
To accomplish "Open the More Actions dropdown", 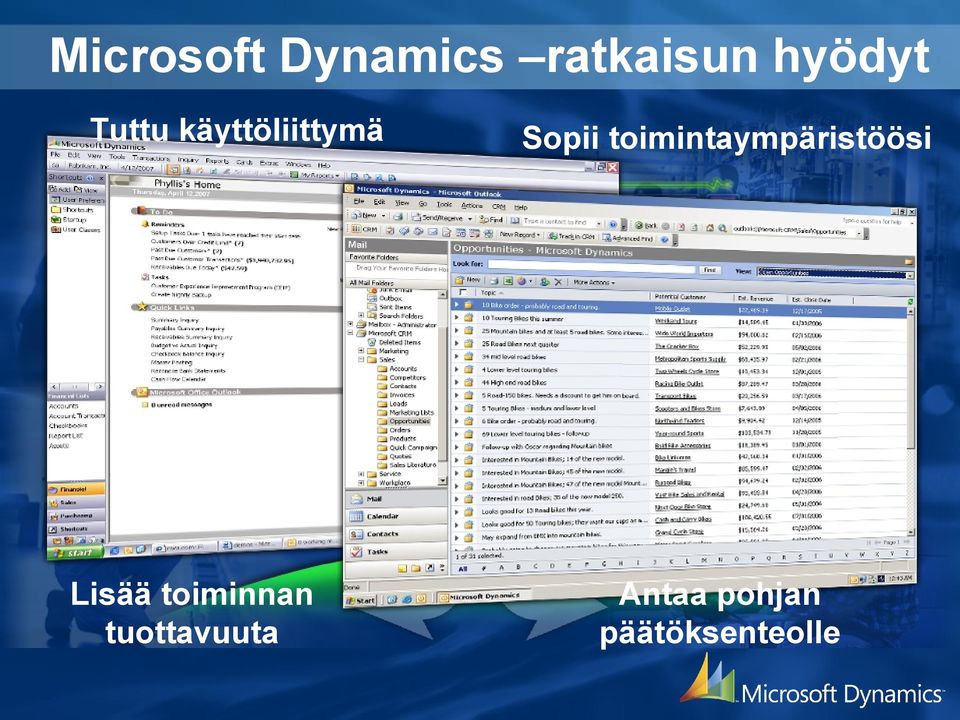I will coord(593,283).
